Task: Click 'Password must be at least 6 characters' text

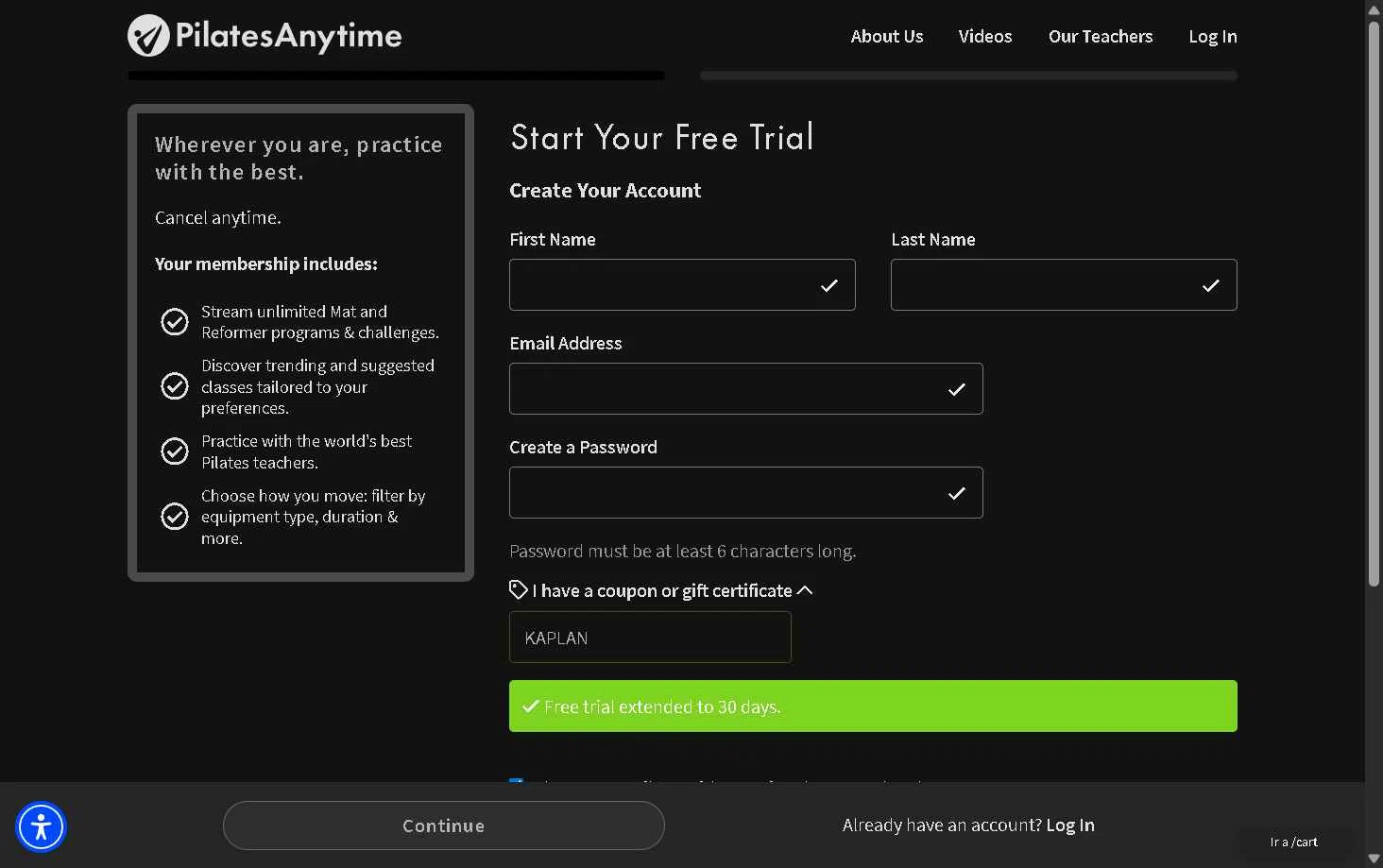Action: [682, 551]
